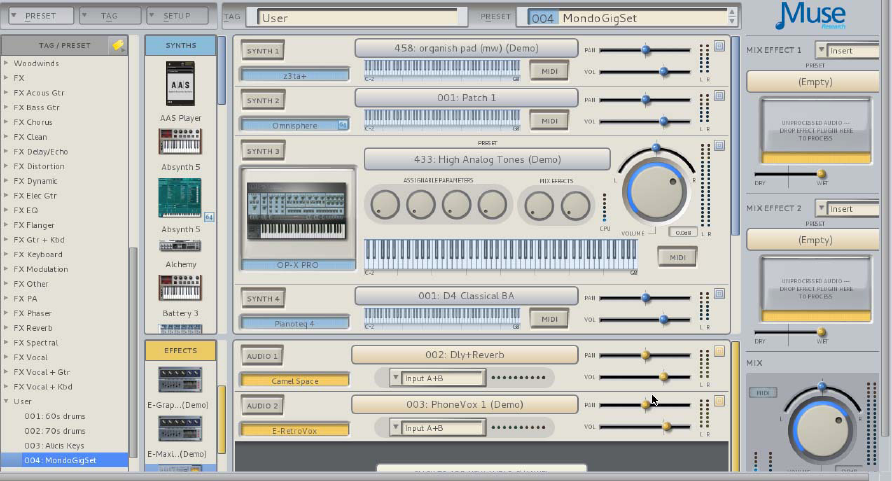Select the Alchemy synth icon

[x=180, y=246]
